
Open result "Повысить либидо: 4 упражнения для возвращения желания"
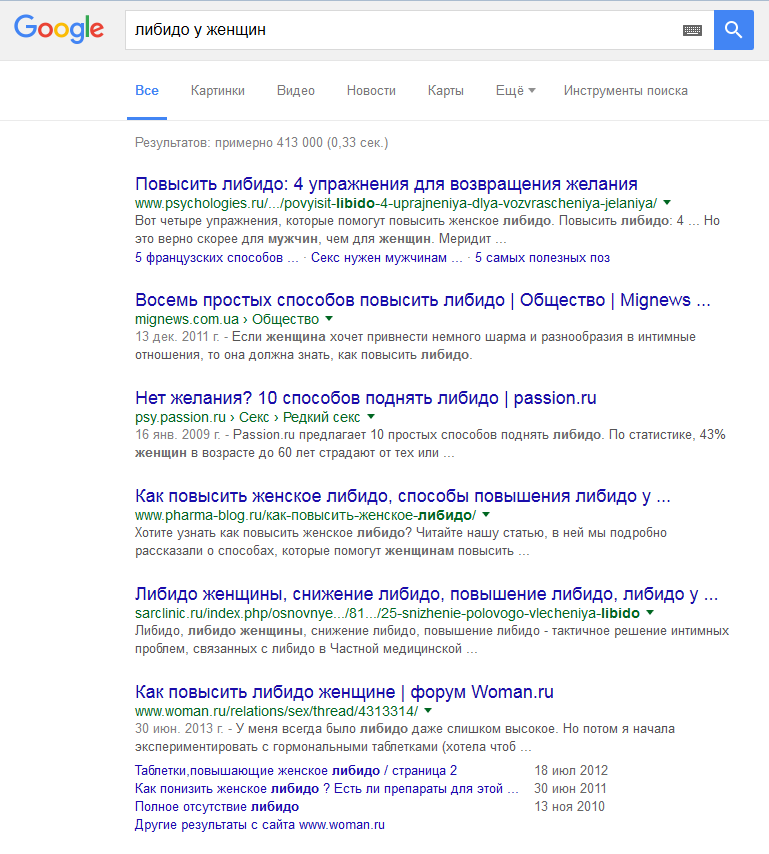pos(386,184)
